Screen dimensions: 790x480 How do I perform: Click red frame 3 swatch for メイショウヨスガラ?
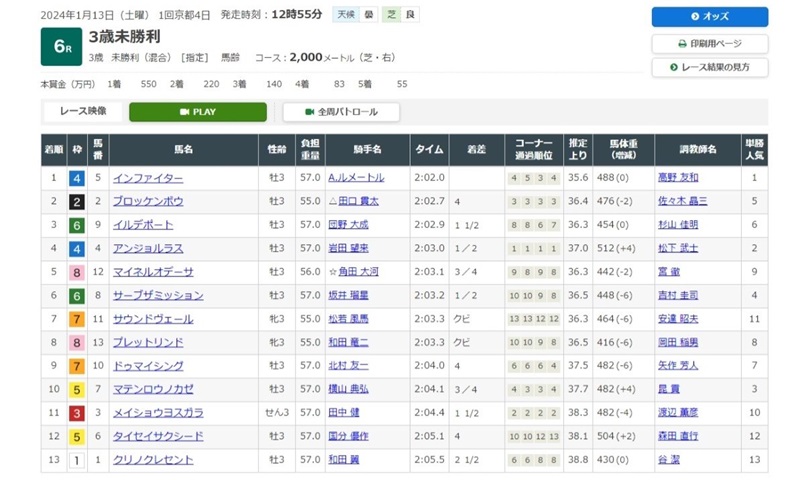76,412
